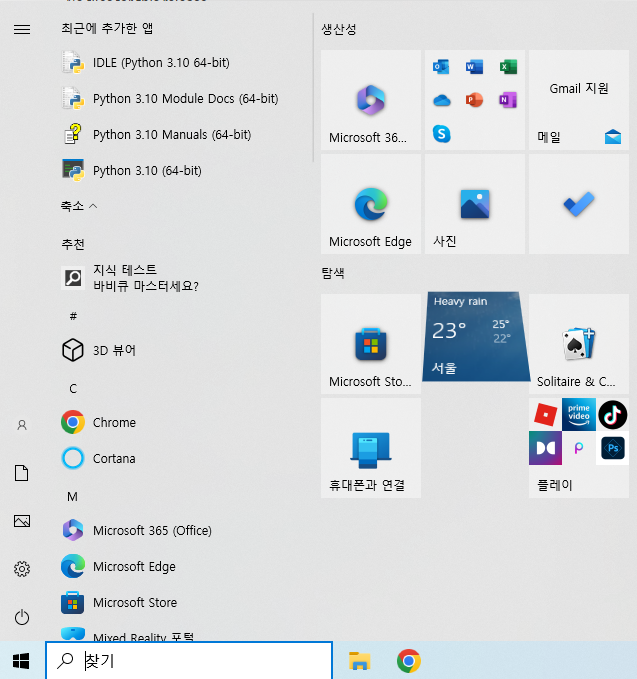Open Photoshop icon in 플레이 tile

[x=612, y=448]
